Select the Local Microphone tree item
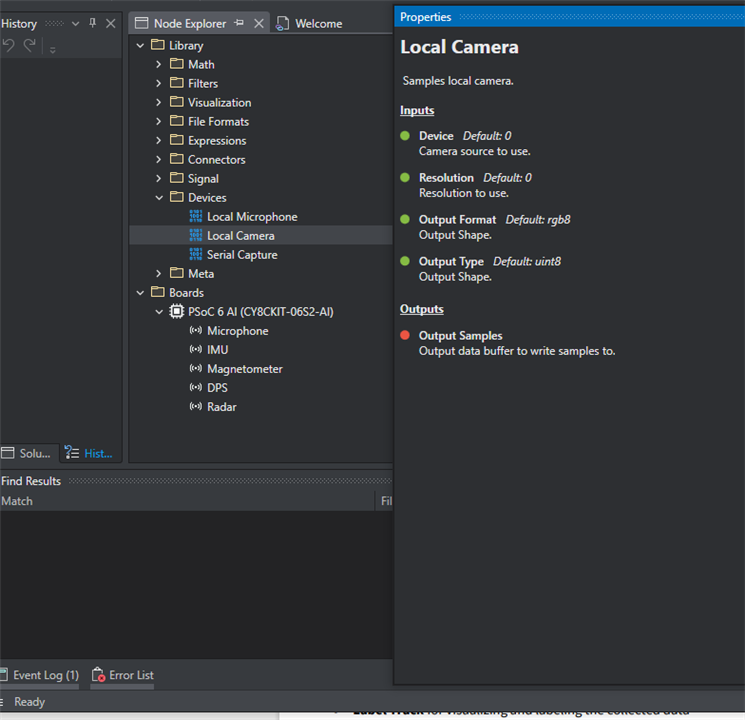The image size is (745, 720). 252,217
